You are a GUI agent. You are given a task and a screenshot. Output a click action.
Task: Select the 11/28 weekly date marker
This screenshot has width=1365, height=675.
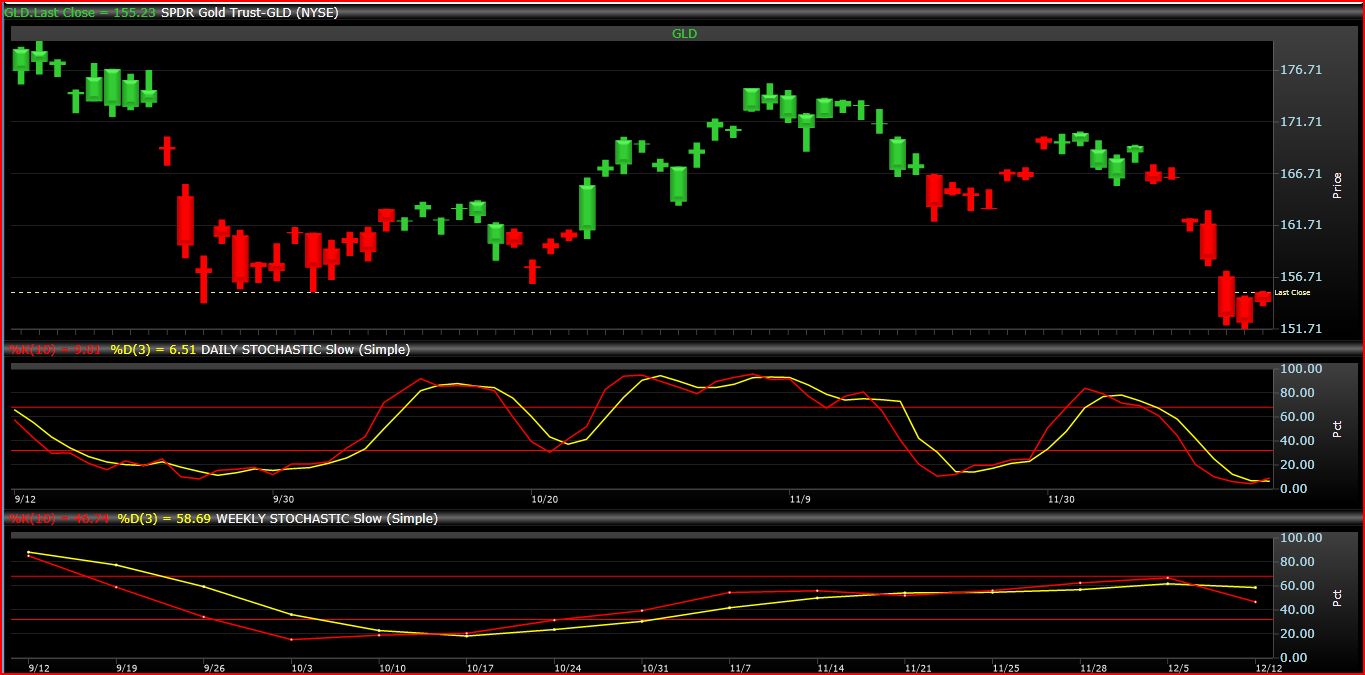(x=1093, y=668)
